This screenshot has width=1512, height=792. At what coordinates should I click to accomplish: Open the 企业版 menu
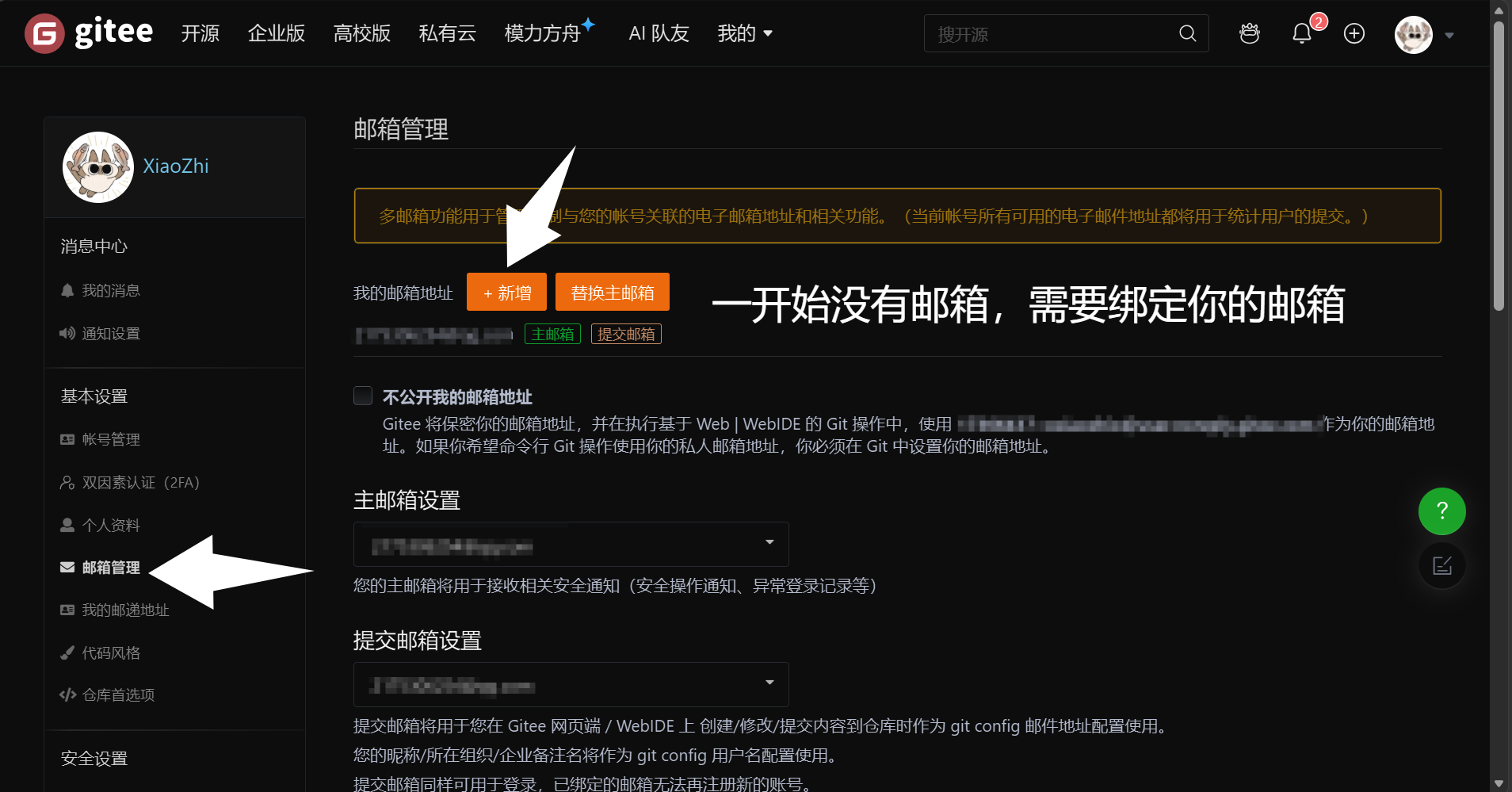tap(277, 33)
